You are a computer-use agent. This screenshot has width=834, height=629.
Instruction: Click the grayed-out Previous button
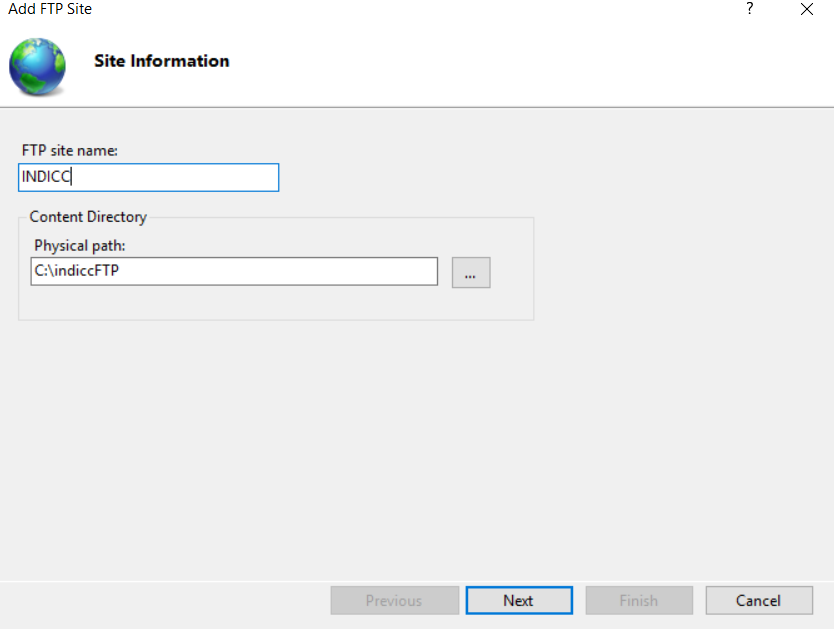[x=393, y=600]
